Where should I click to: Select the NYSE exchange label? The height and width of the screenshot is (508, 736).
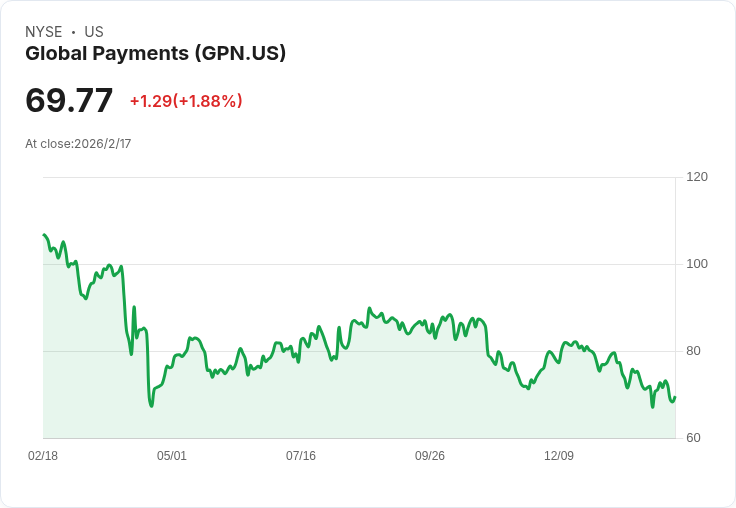43,32
